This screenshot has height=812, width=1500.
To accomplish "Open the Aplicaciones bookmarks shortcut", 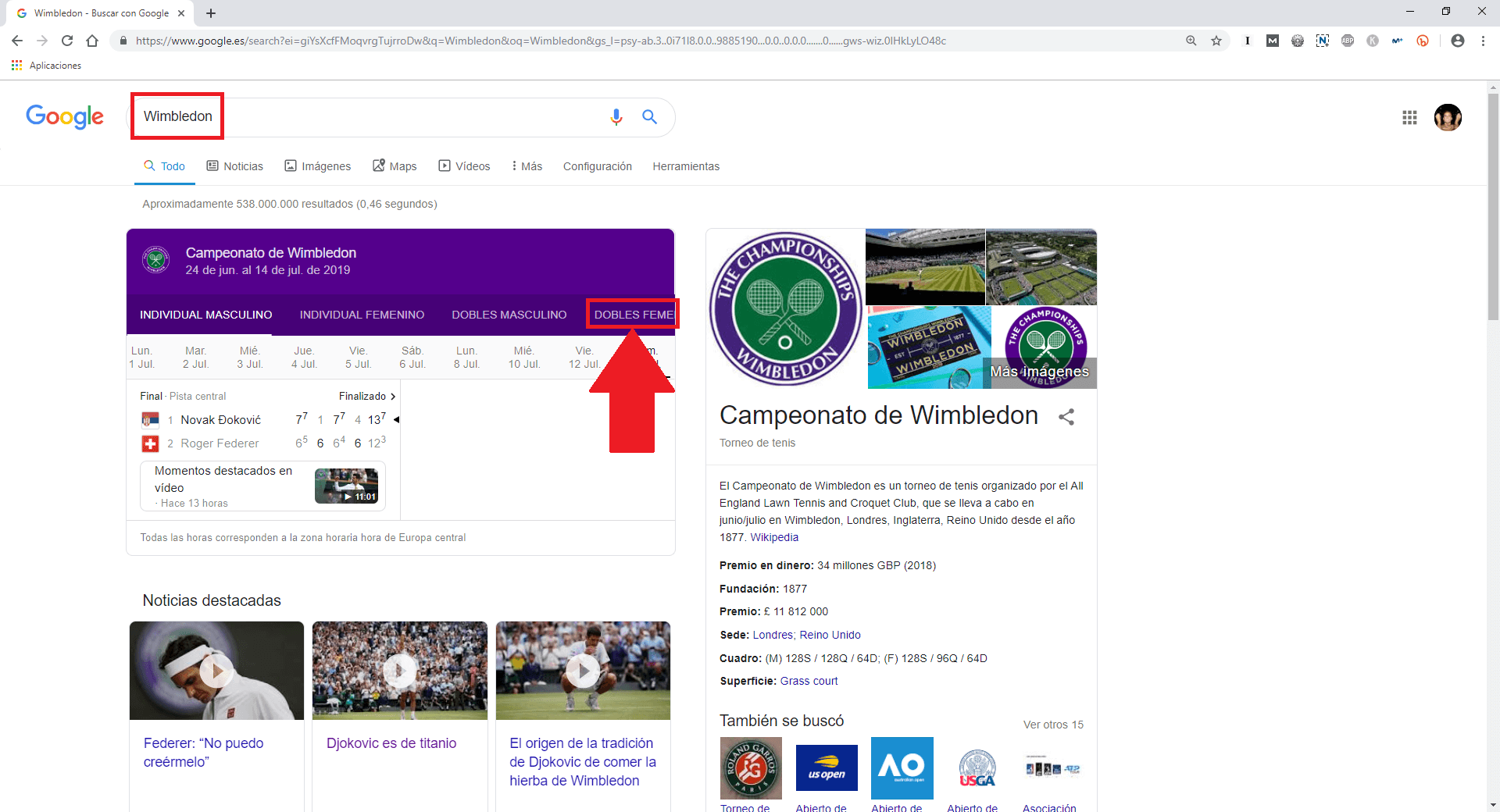I will pos(46,66).
